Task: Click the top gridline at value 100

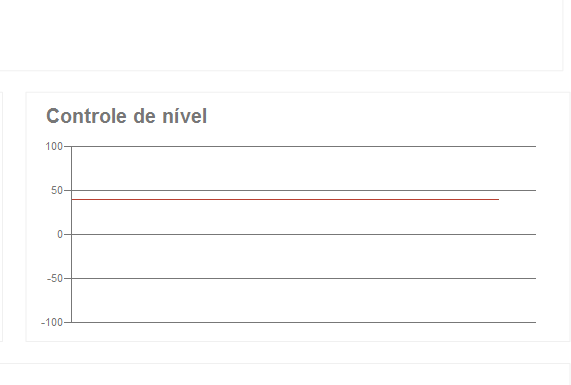Action: [x=304, y=146]
